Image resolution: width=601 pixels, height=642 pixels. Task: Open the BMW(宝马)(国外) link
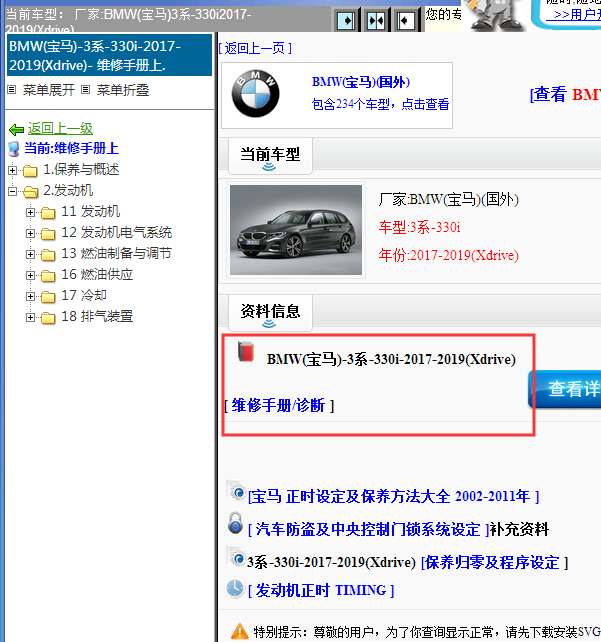click(361, 82)
